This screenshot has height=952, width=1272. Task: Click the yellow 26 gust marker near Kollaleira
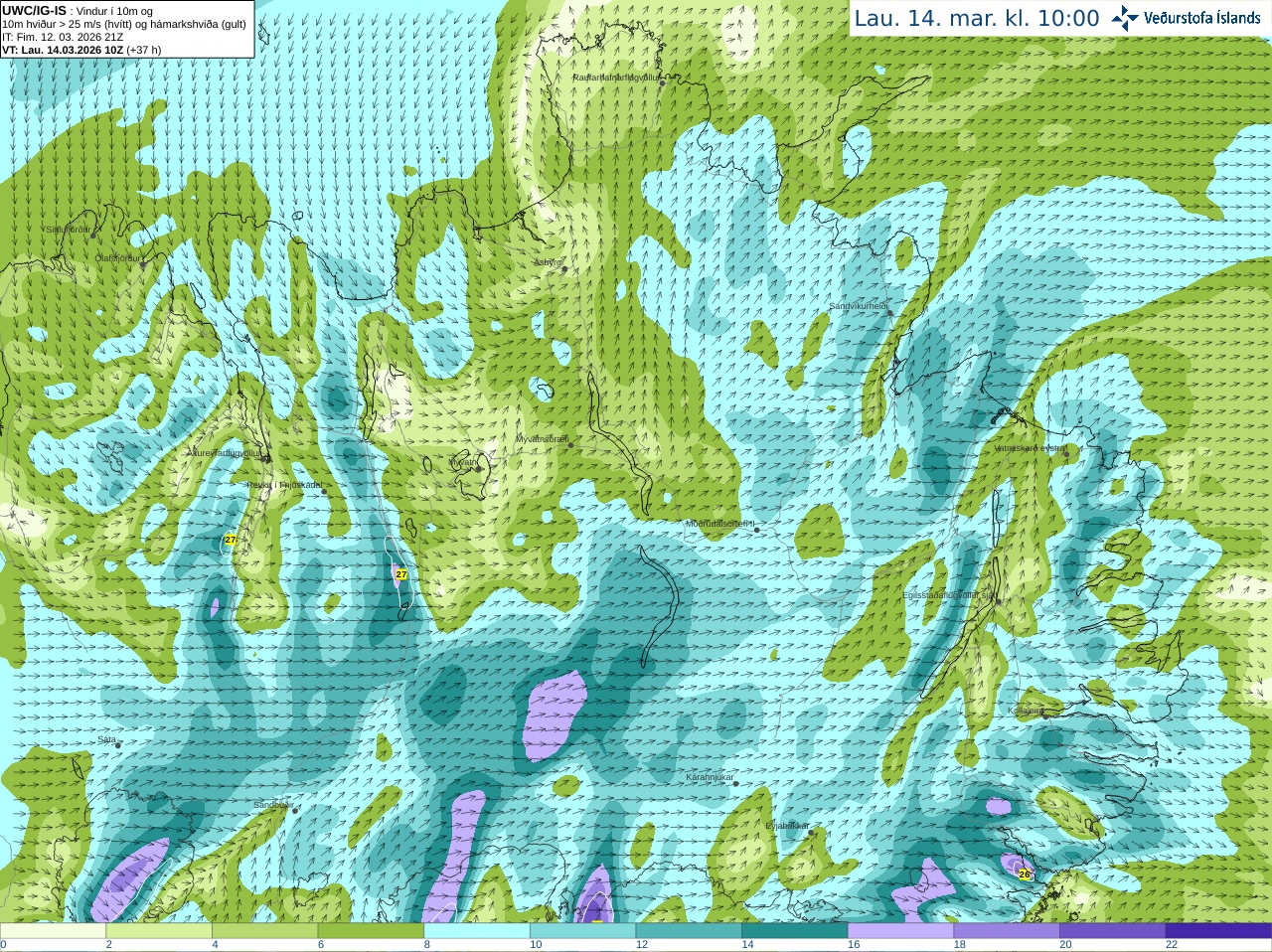1025,874
